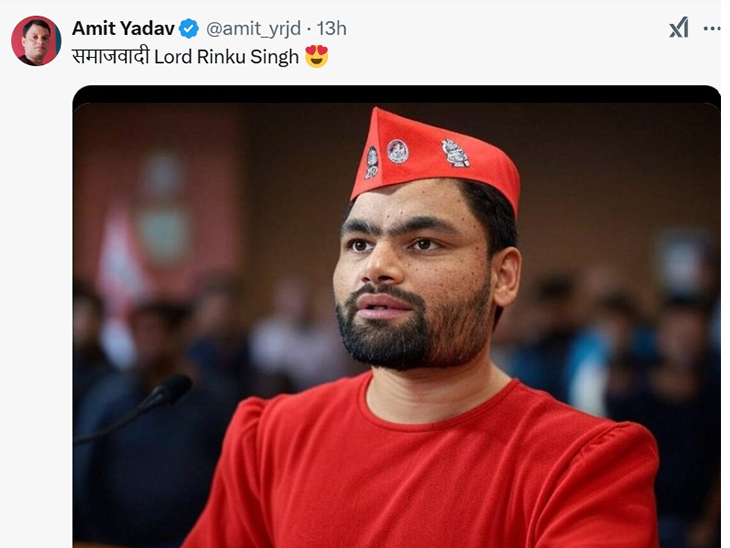730x548 pixels.
Task: Click the display name Amit Yadav
Action: click(x=123, y=28)
